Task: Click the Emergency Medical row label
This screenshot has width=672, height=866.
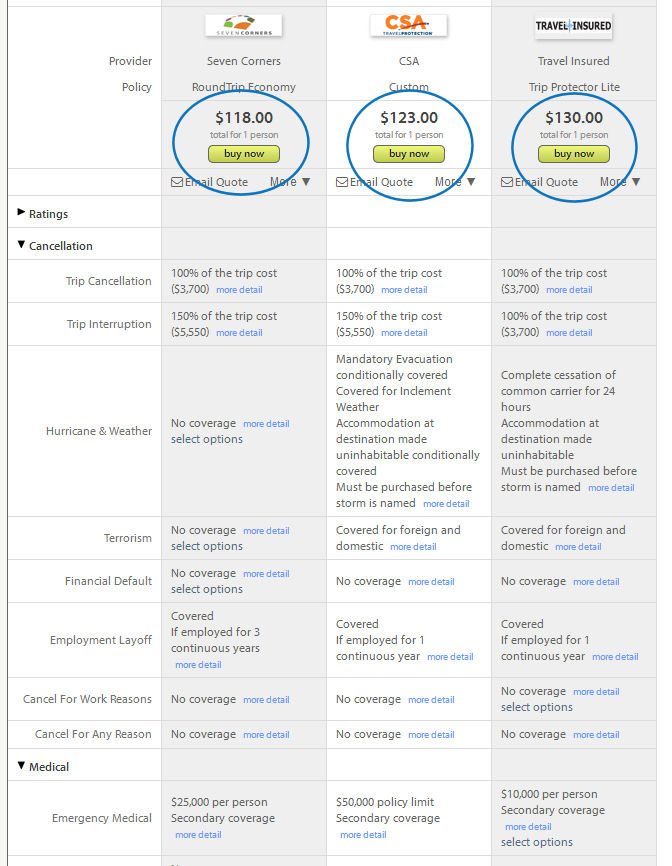Action: [102, 818]
